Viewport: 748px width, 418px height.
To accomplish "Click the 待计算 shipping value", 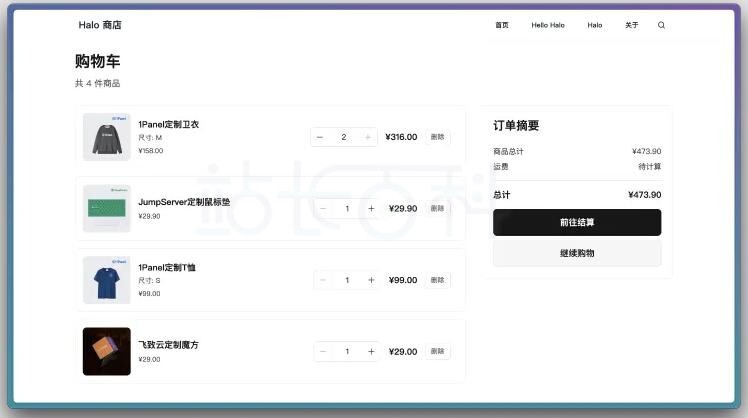I will pos(650,167).
